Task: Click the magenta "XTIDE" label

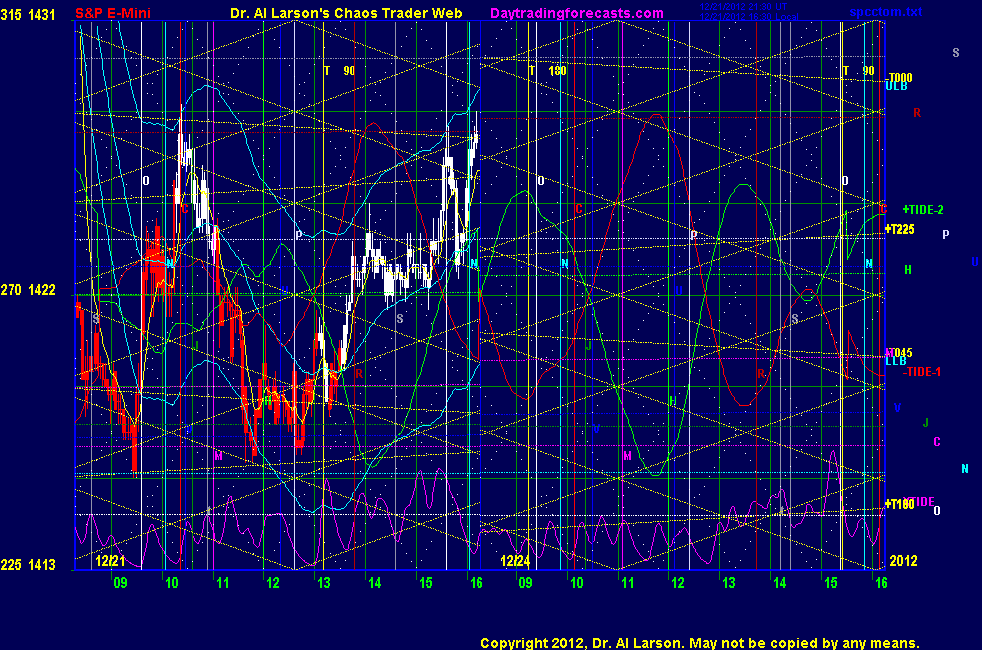Action: (x=919, y=502)
